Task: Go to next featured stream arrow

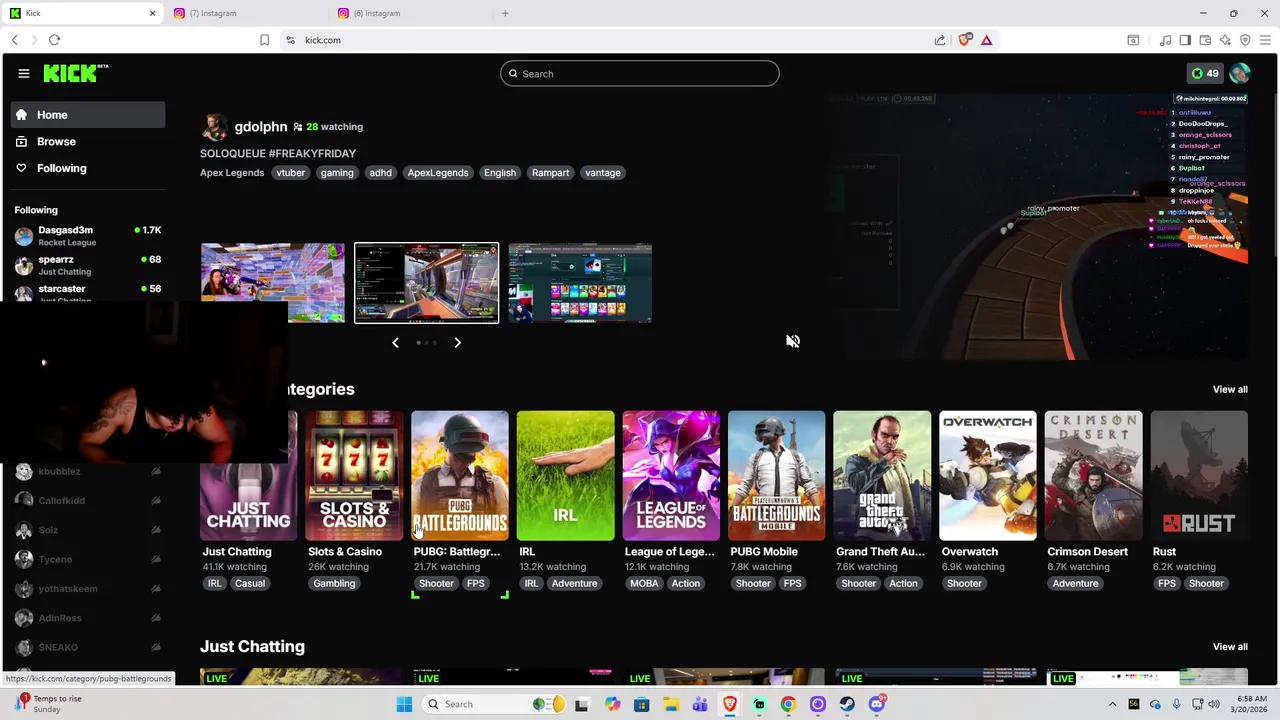Action: pos(457,342)
